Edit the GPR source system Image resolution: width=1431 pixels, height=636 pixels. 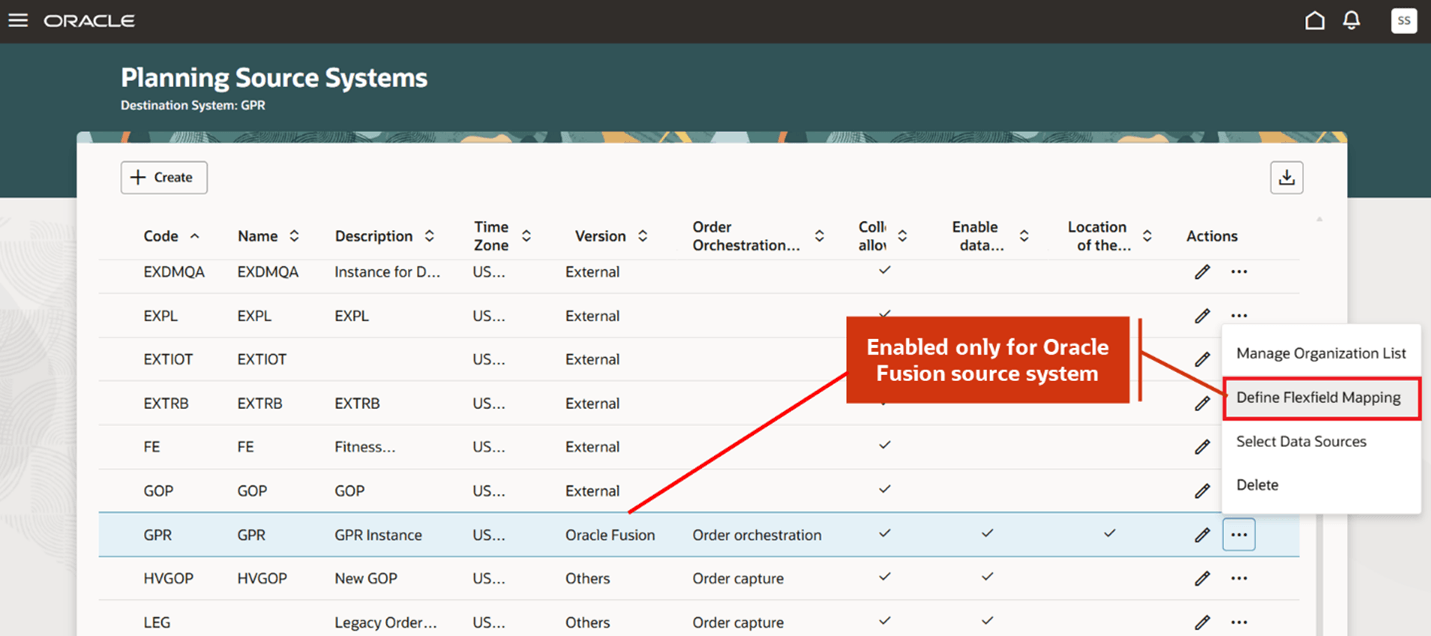(x=1202, y=535)
